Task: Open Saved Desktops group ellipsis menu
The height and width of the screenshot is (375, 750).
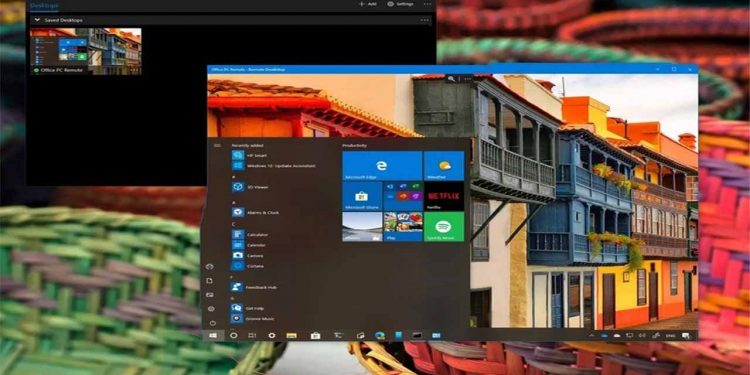Action: (424, 20)
